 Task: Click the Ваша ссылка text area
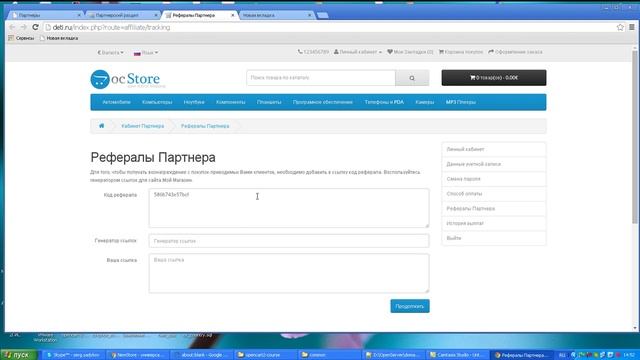(289, 273)
